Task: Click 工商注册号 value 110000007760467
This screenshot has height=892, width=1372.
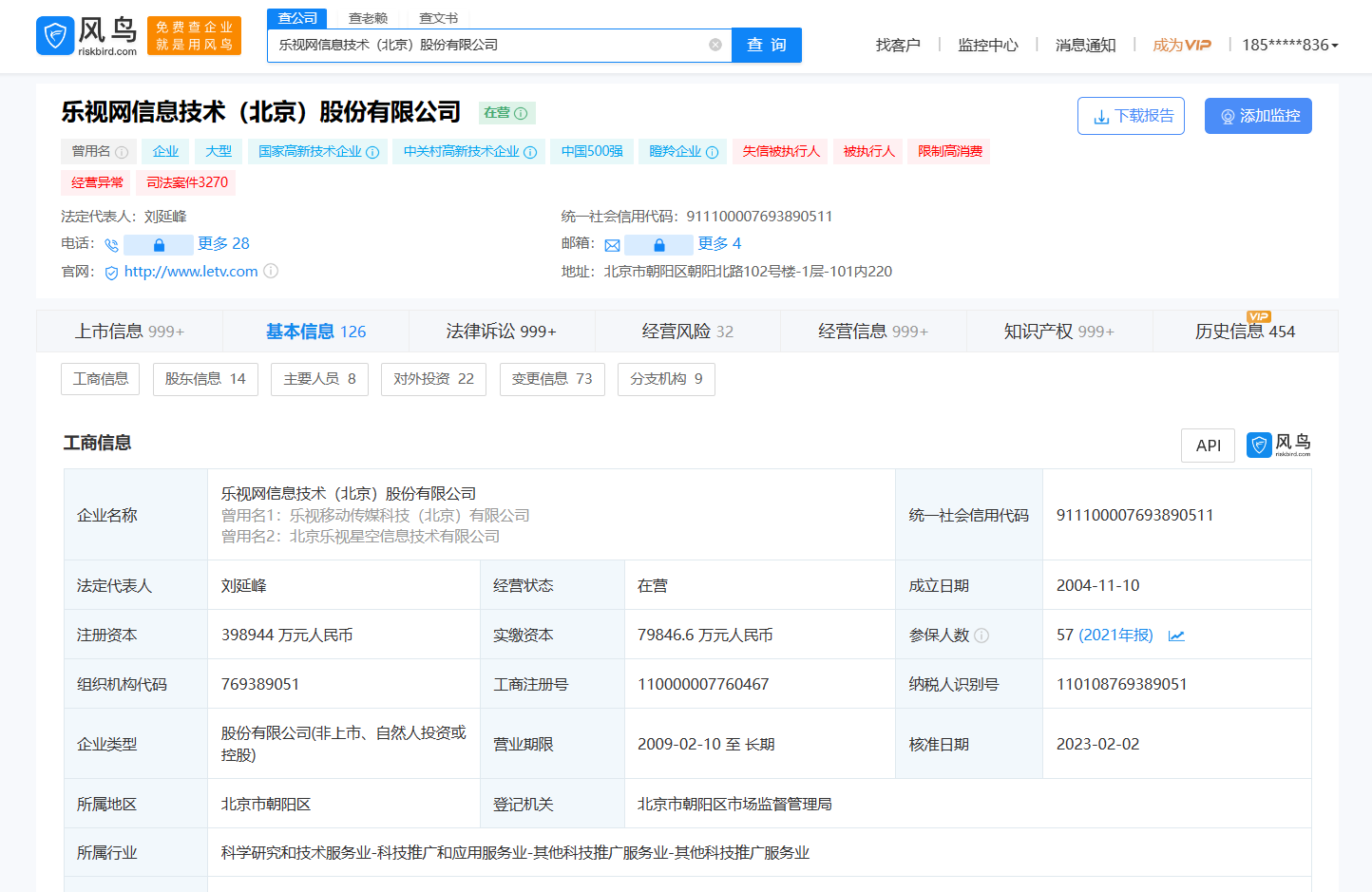Action: point(703,685)
